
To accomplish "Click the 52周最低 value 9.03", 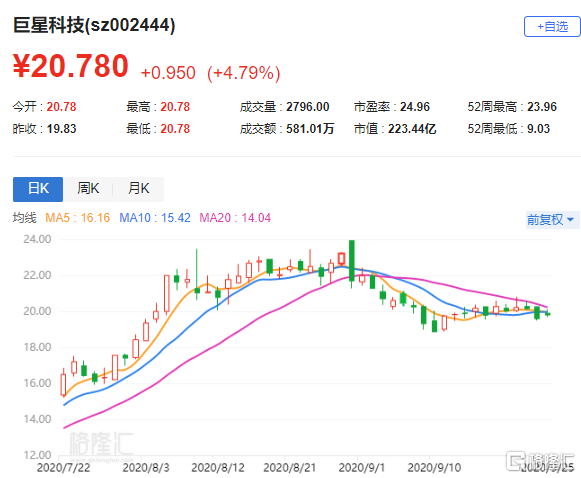I will (x=538, y=129).
